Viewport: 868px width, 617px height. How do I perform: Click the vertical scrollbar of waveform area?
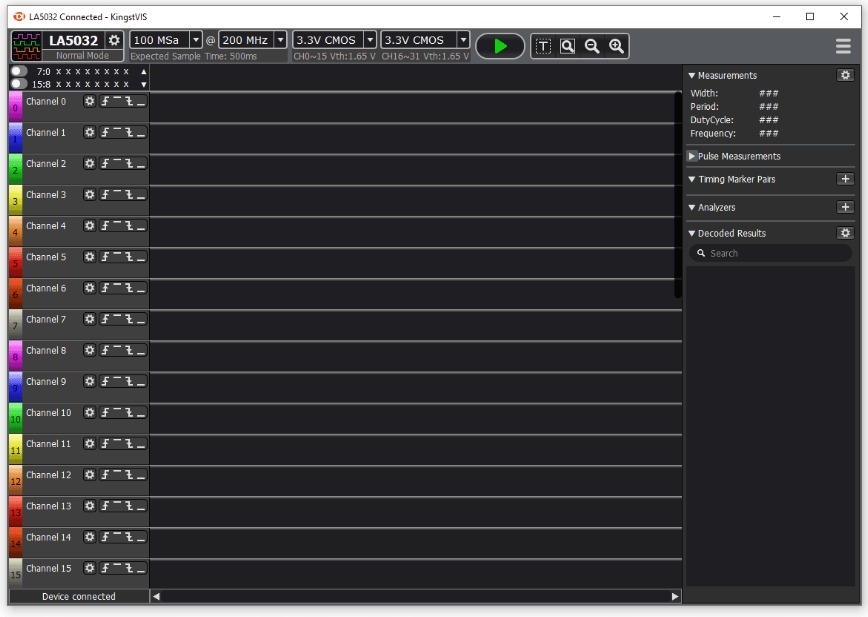pos(678,194)
